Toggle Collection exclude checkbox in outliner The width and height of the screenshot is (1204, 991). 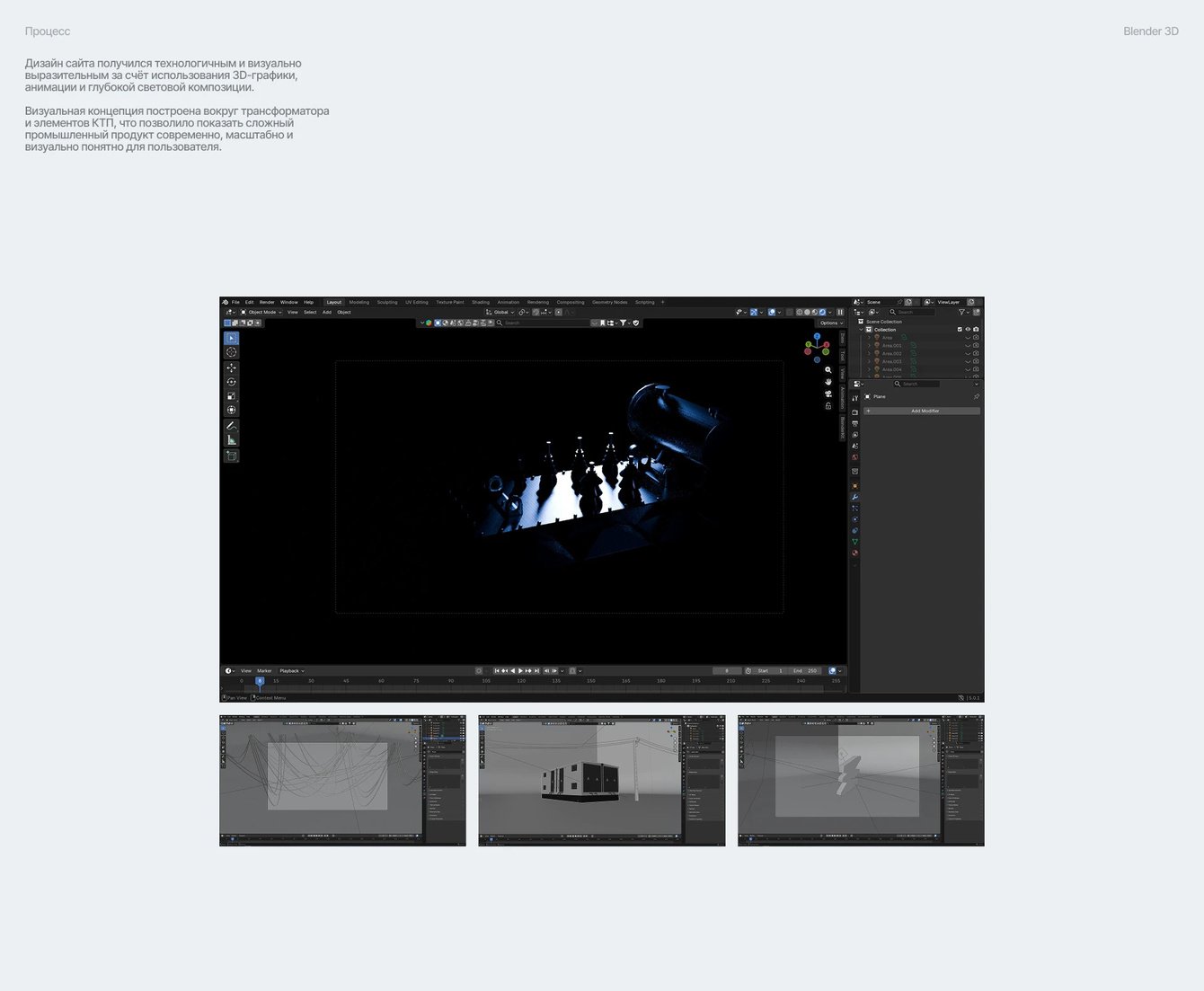[960, 330]
